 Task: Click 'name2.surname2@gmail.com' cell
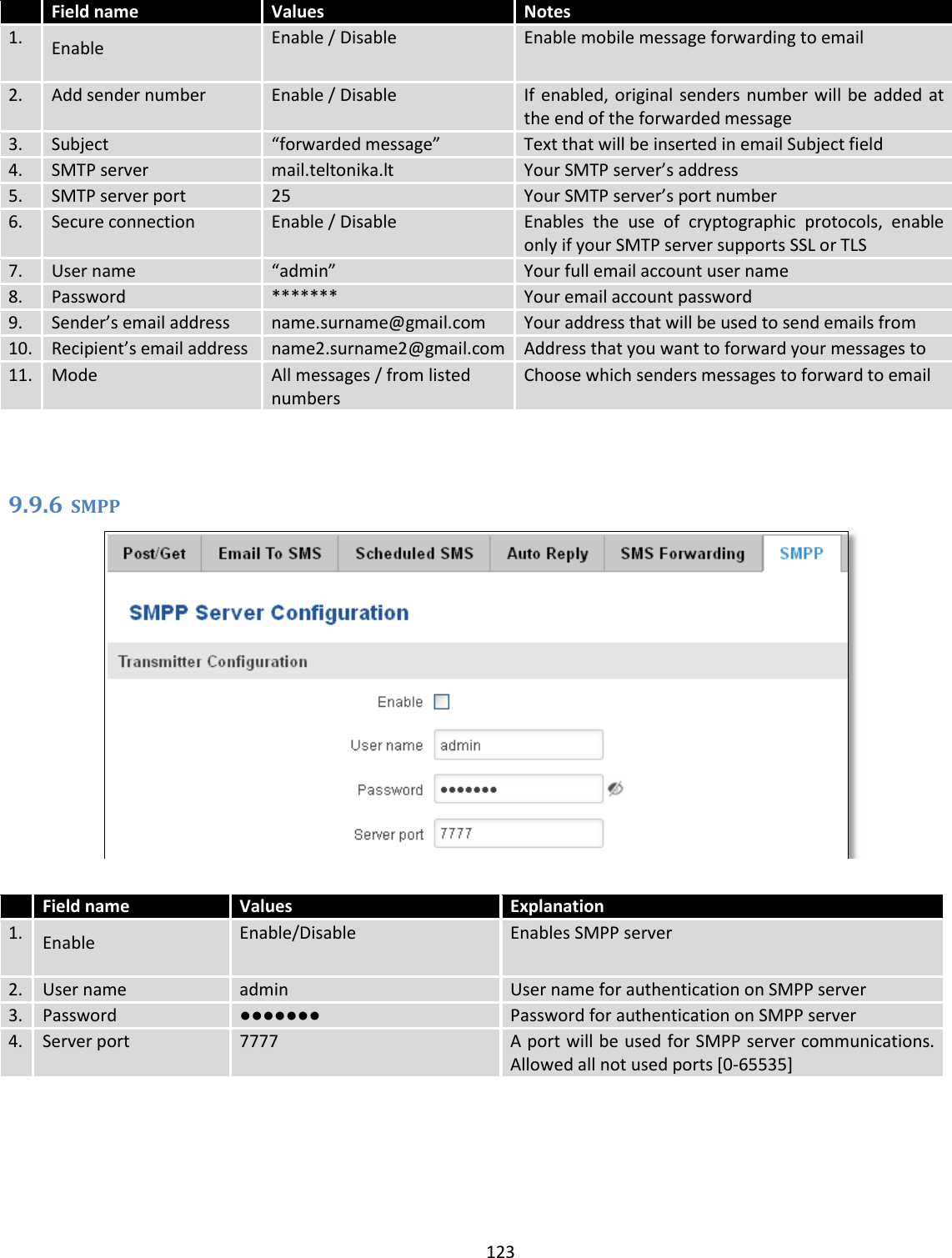[x=388, y=348]
